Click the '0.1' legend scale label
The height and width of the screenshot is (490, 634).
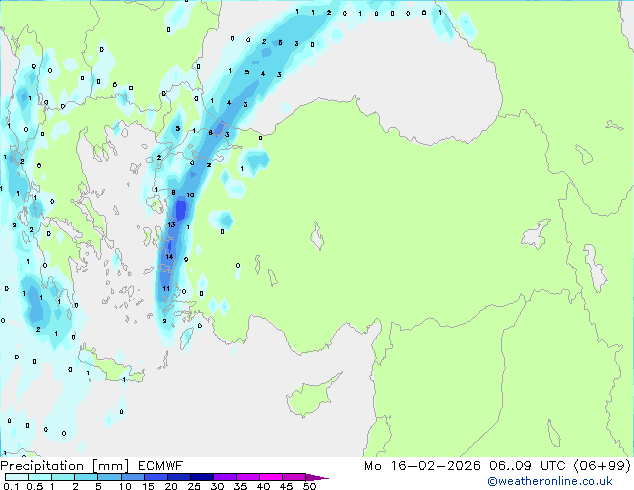pos(11,486)
